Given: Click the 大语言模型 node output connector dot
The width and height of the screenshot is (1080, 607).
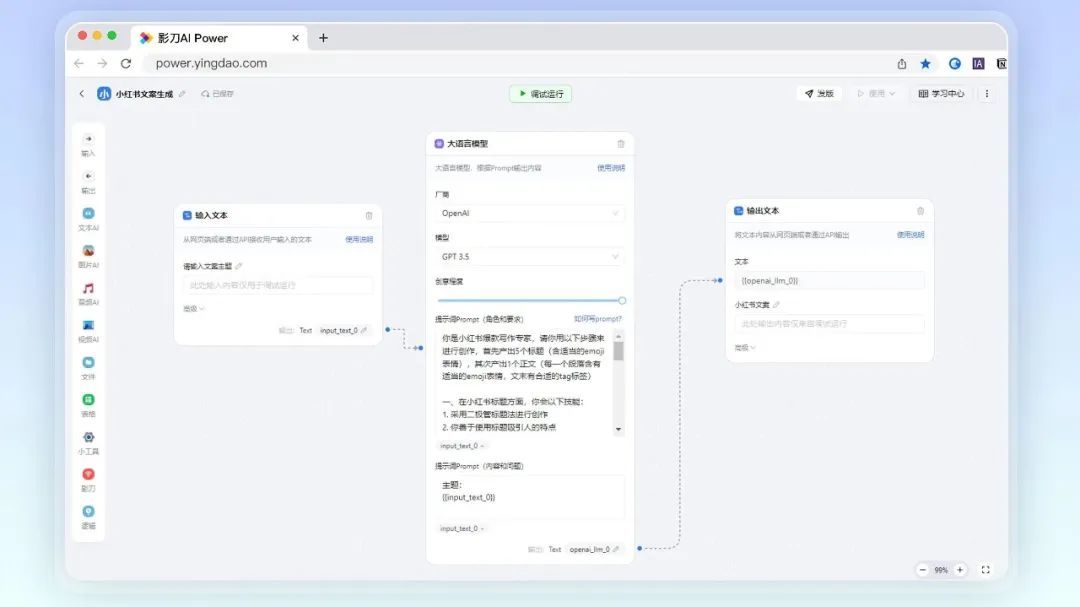Looking at the screenshot, I should point(639,548).
